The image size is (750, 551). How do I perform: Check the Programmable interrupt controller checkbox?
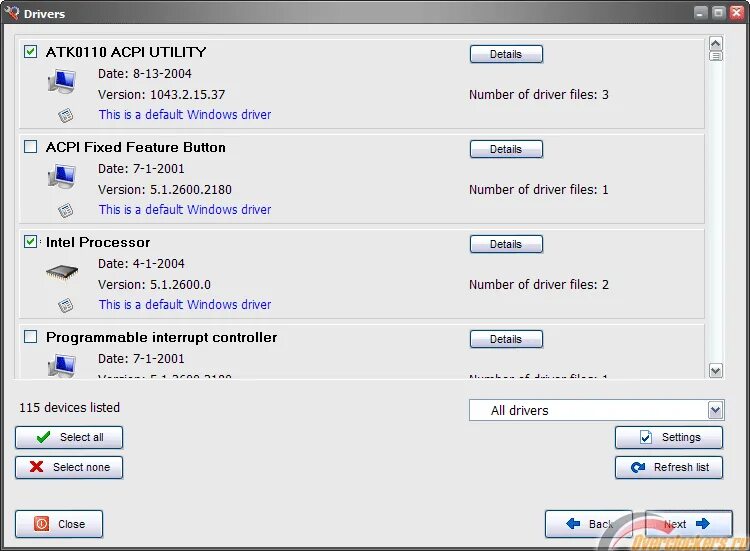point(31,337)
